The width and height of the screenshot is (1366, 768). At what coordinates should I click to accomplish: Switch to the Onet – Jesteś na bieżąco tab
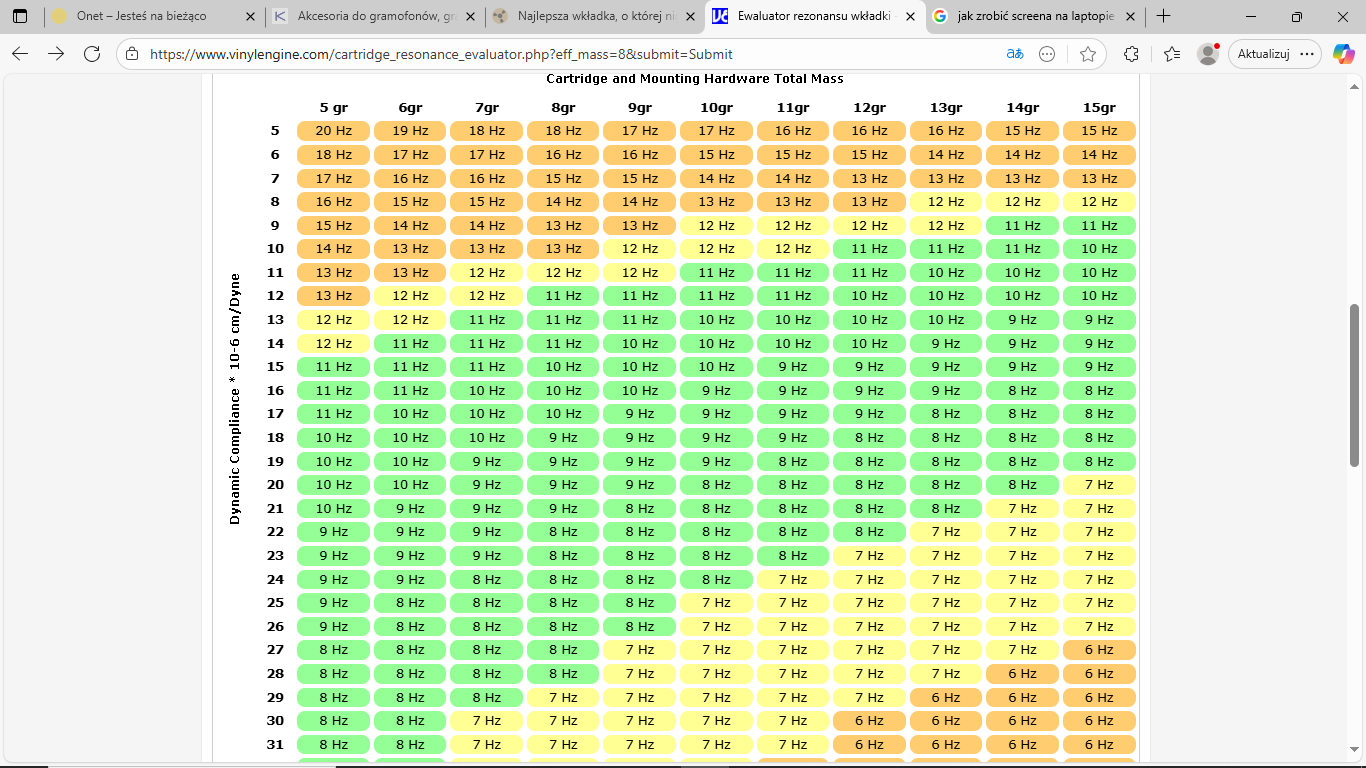pyautogui.click(x=140, y=17)
